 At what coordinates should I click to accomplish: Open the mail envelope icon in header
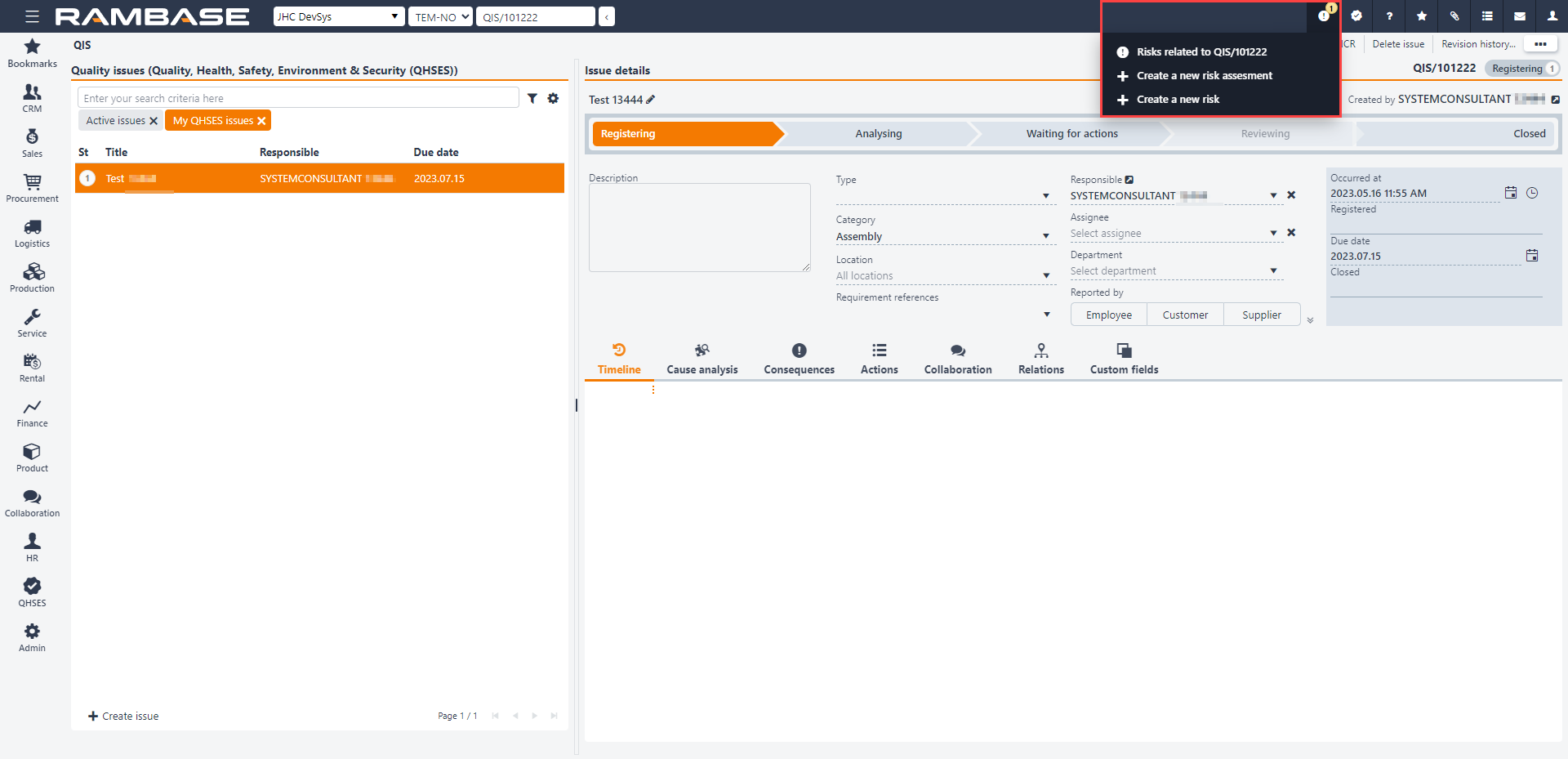1519,16
